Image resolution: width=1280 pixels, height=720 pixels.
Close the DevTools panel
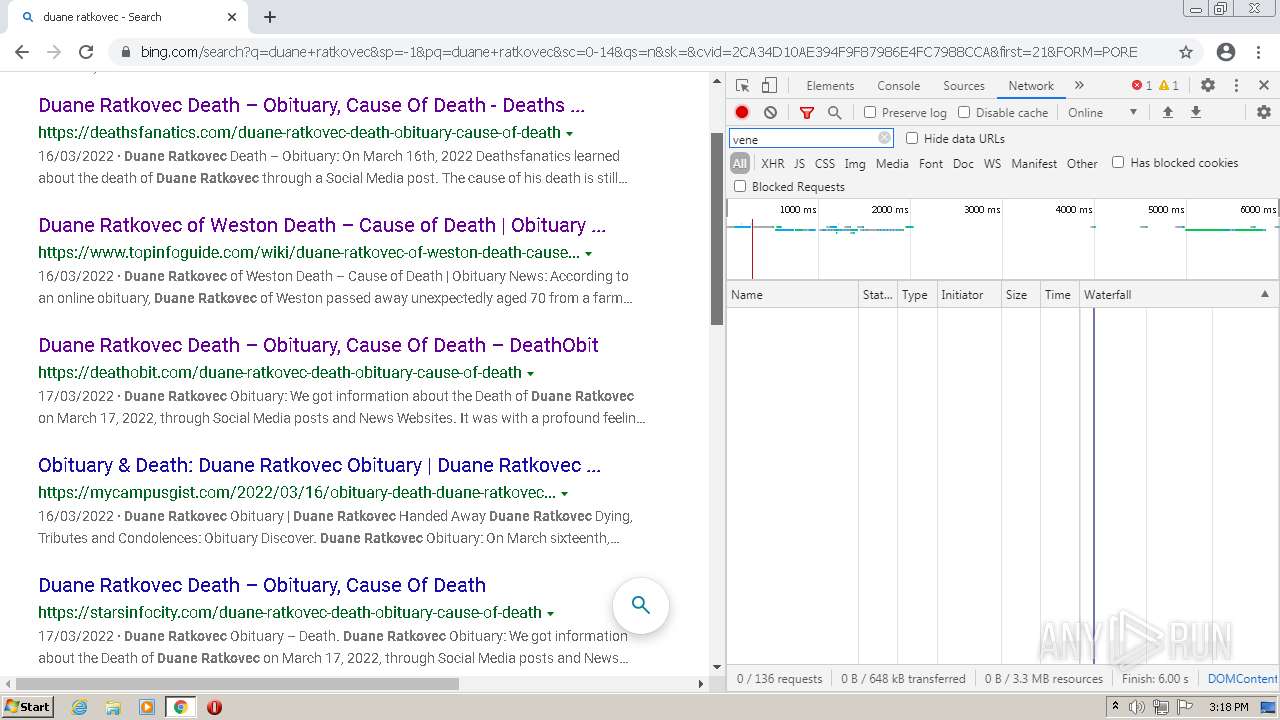(x=1264, y=86)
